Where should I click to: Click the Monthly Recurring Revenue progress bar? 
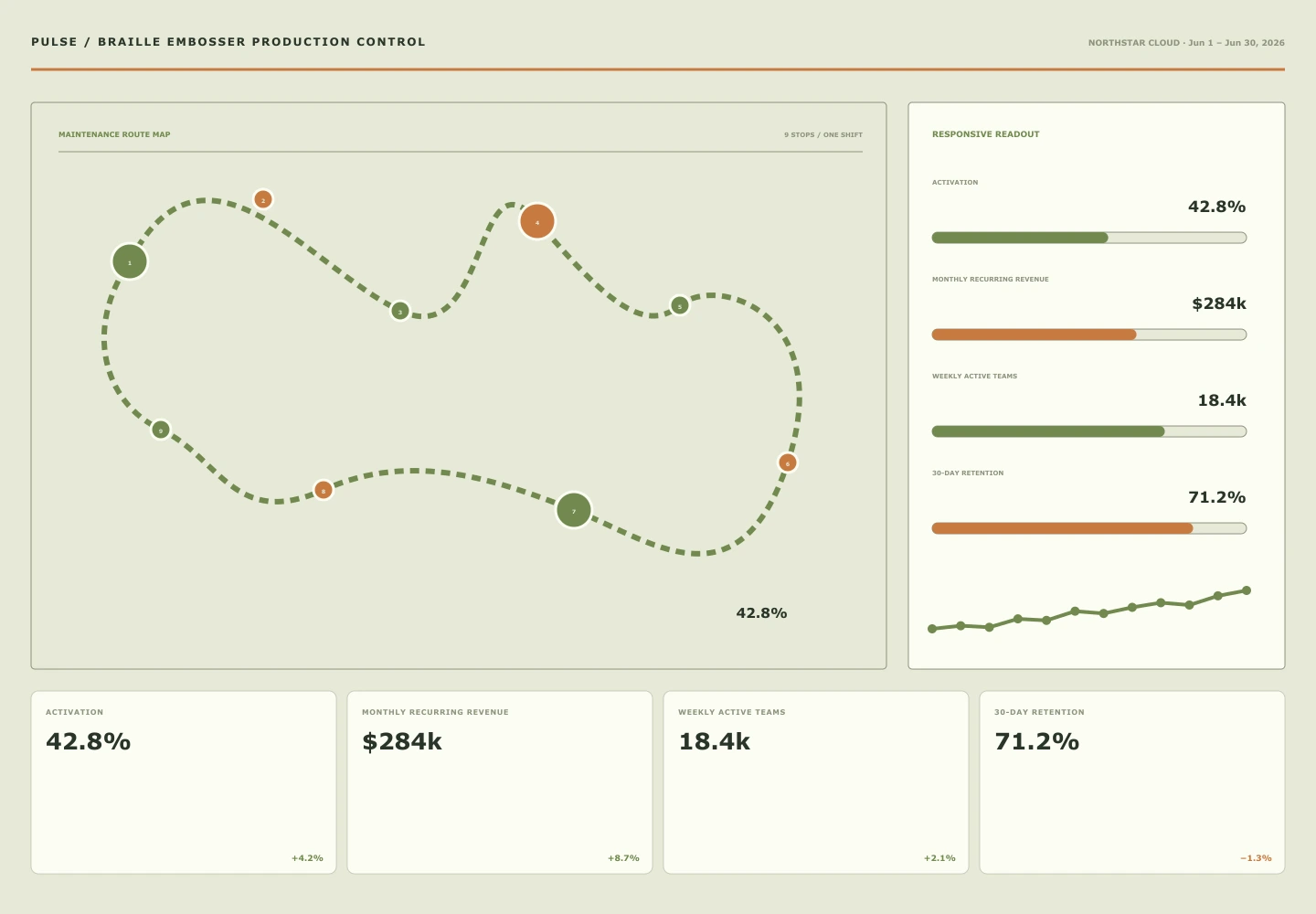click(1089, 335)
